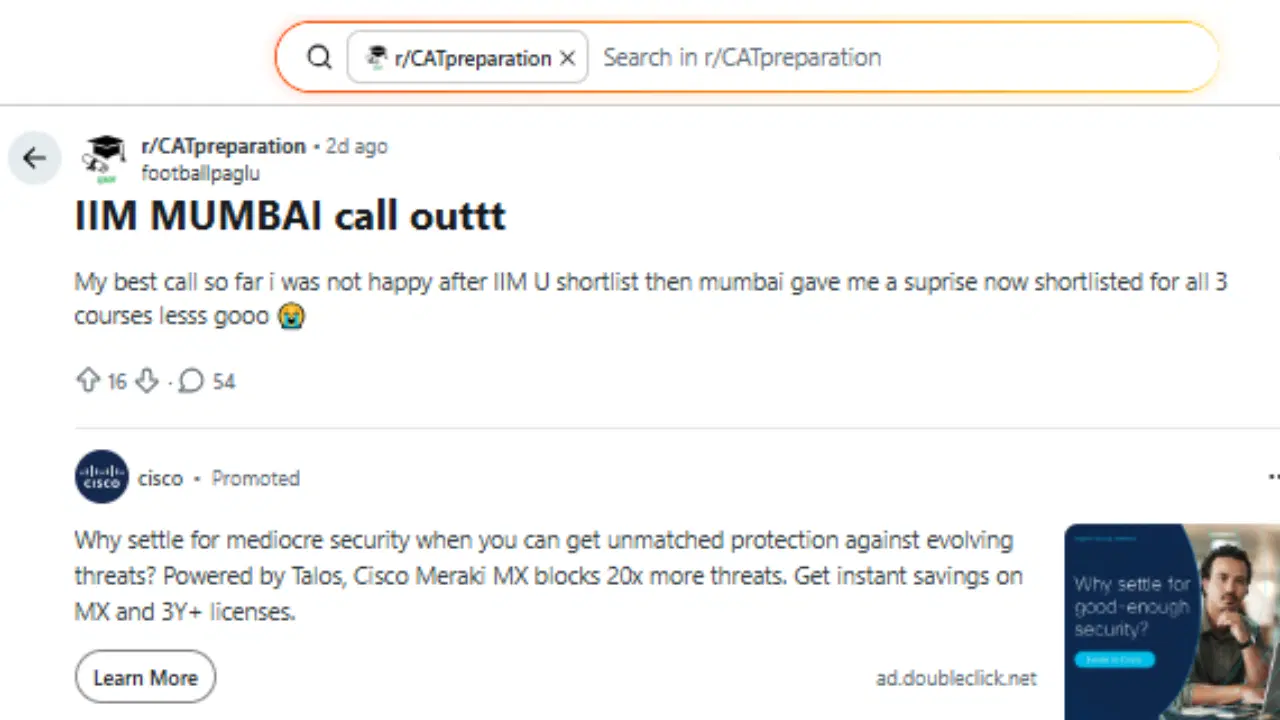Open the cisco advertiser name link

160,478
